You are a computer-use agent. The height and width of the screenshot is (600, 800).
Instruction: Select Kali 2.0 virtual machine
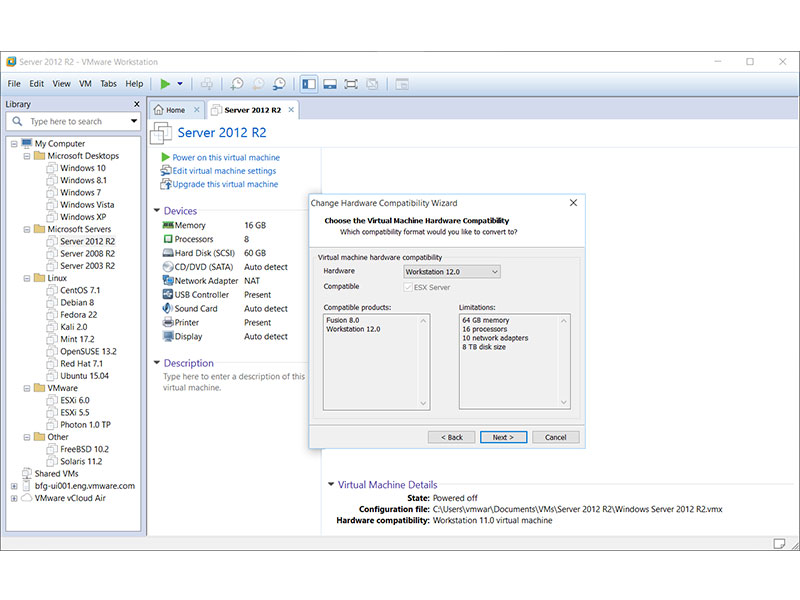click(x=73, y=327)
